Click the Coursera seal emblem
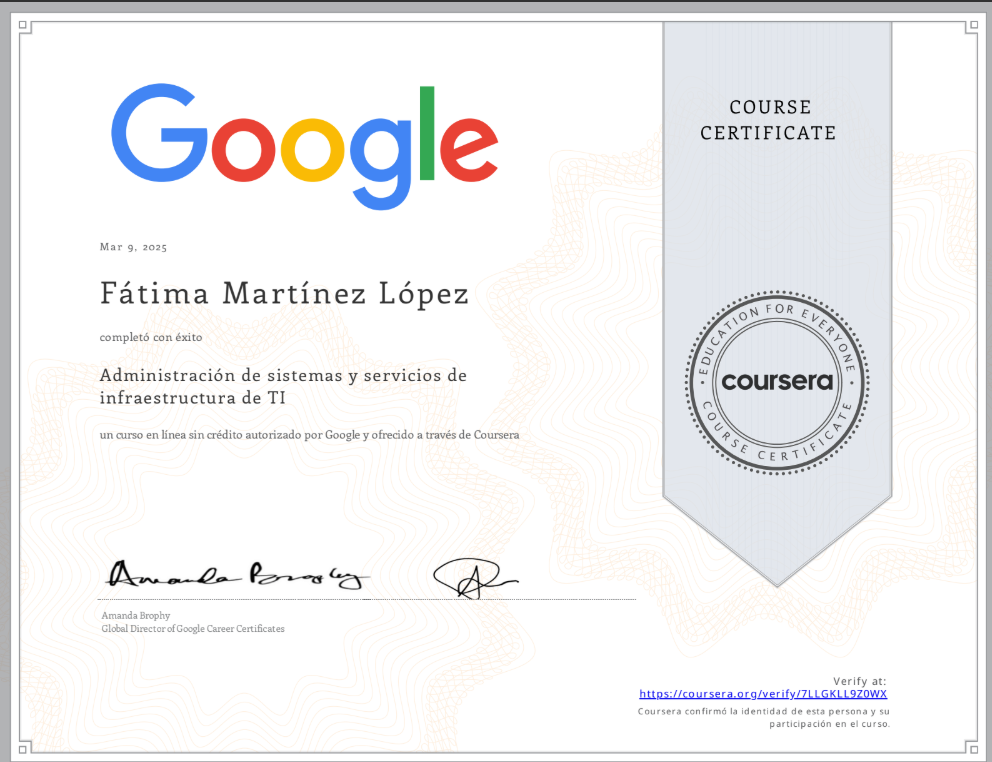The image size is (992, 762). pos(777,382)
